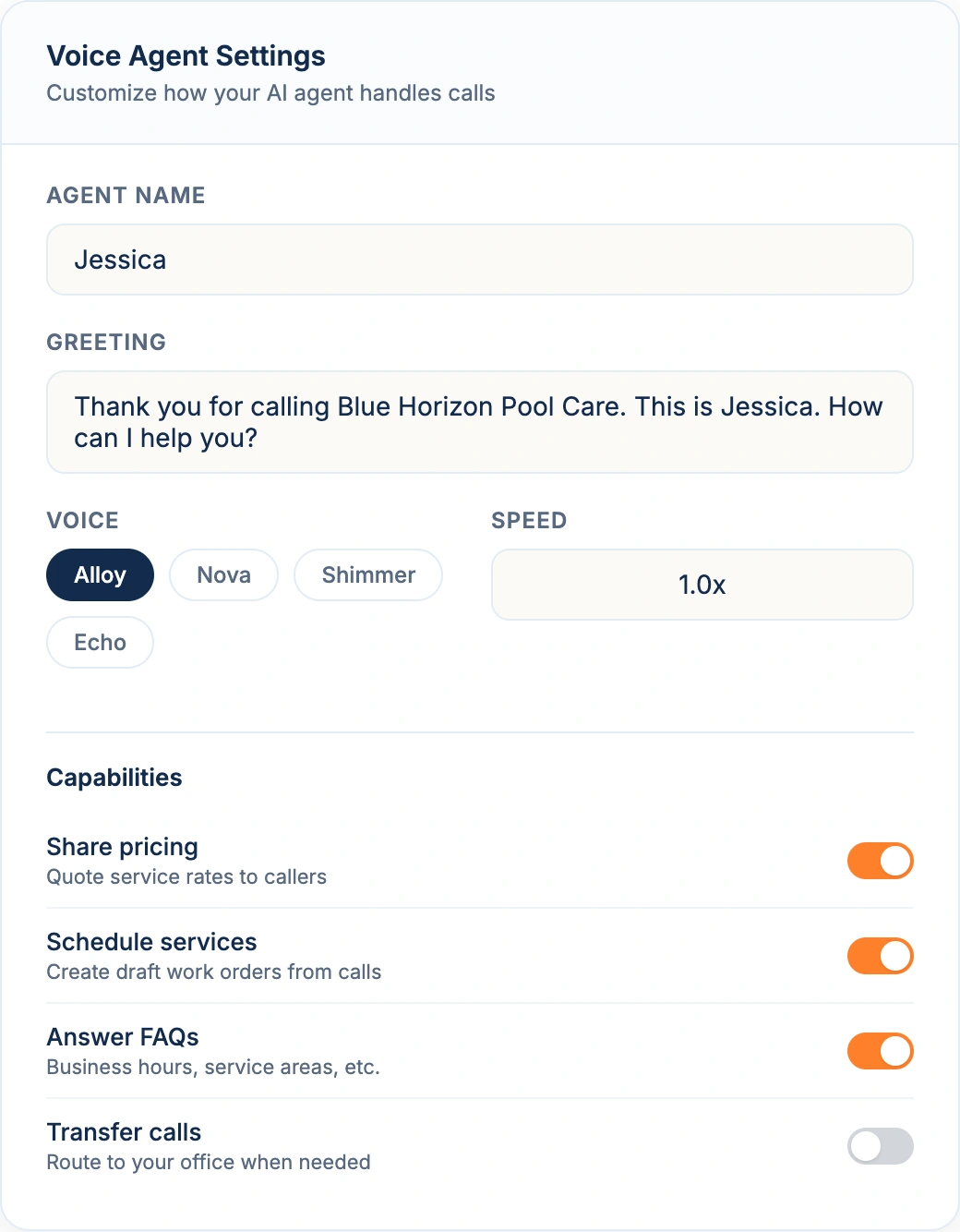Click the Share pricing label text
The height and width of the screenshot is (1232, 960).
coord(123,847)
